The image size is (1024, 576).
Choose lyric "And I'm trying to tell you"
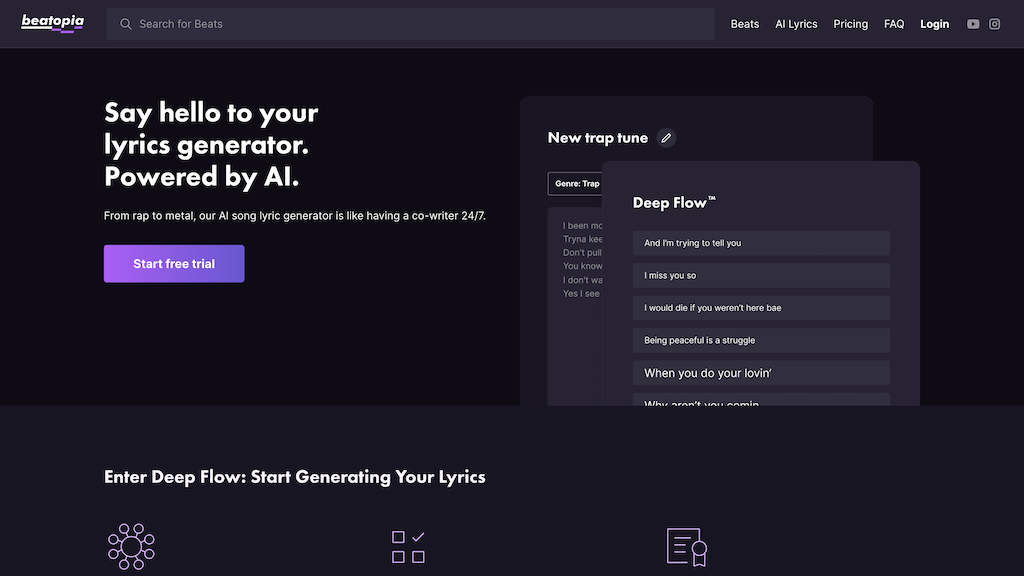(x=761, y=243)
